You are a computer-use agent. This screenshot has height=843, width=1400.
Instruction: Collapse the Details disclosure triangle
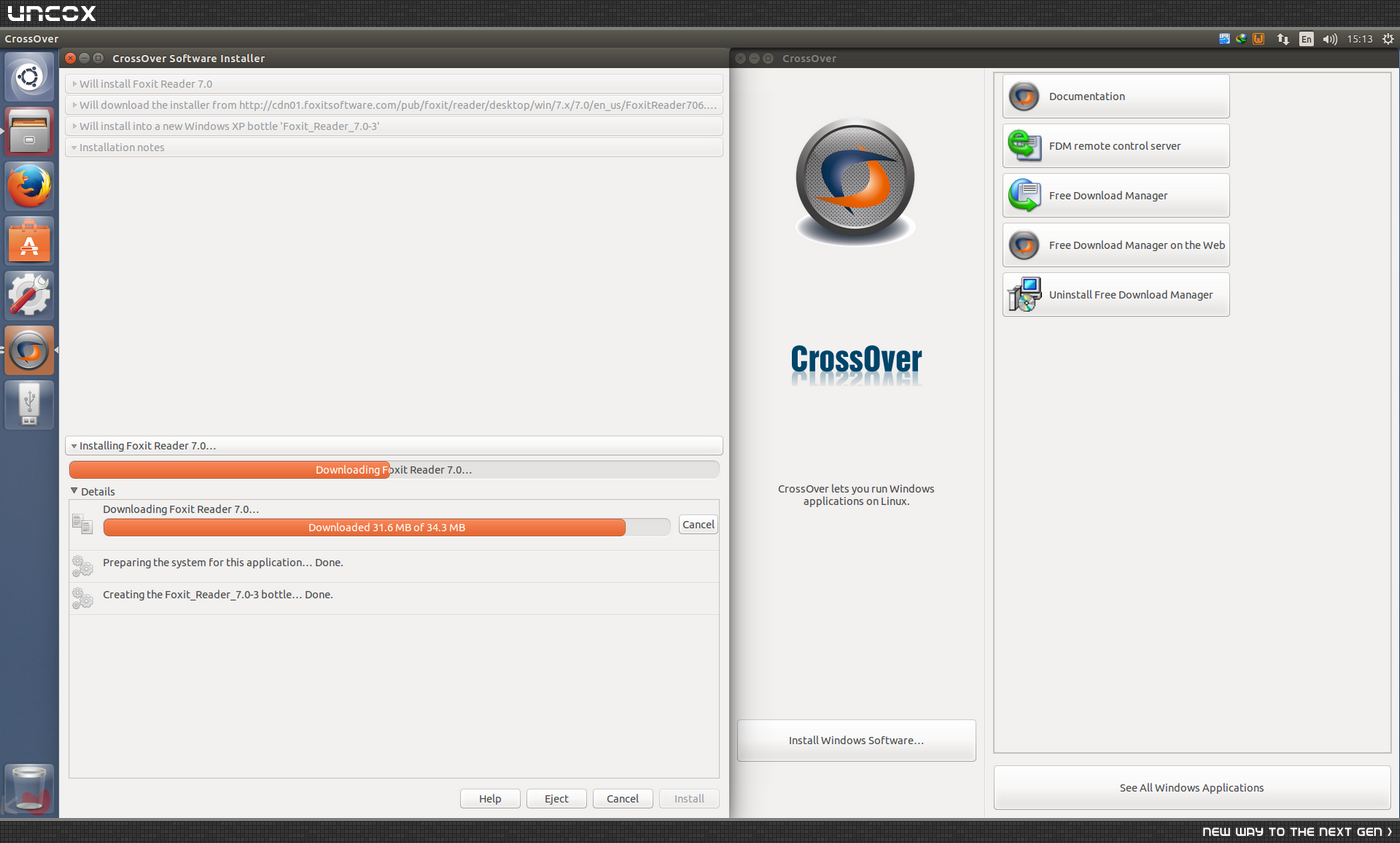(x=74, y=491)
